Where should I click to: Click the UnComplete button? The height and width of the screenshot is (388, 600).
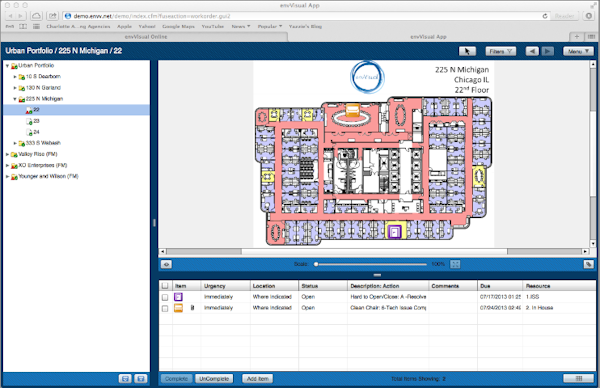214,378
